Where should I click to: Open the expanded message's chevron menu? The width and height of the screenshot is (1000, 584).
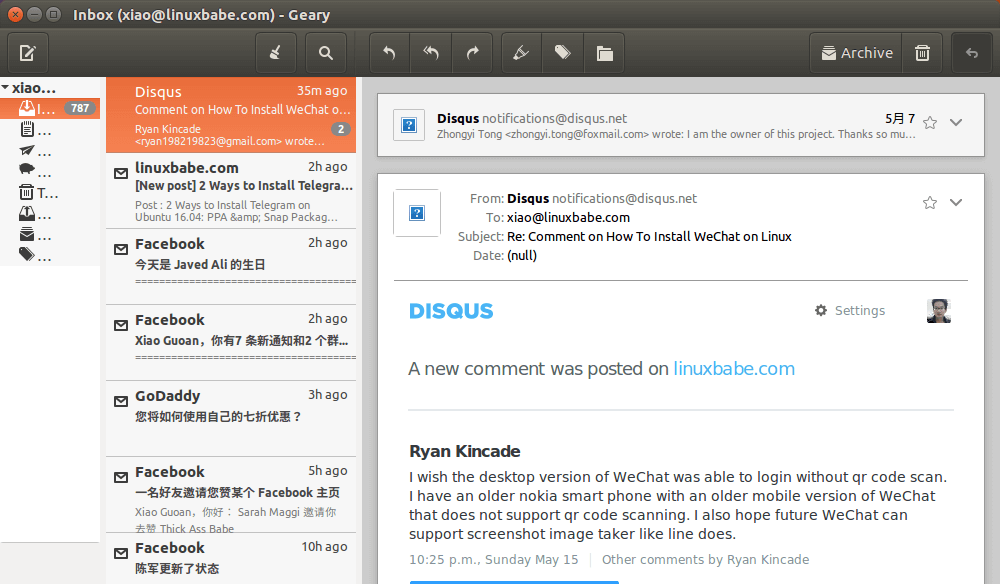pyautogui.click(x=956, y=203)
